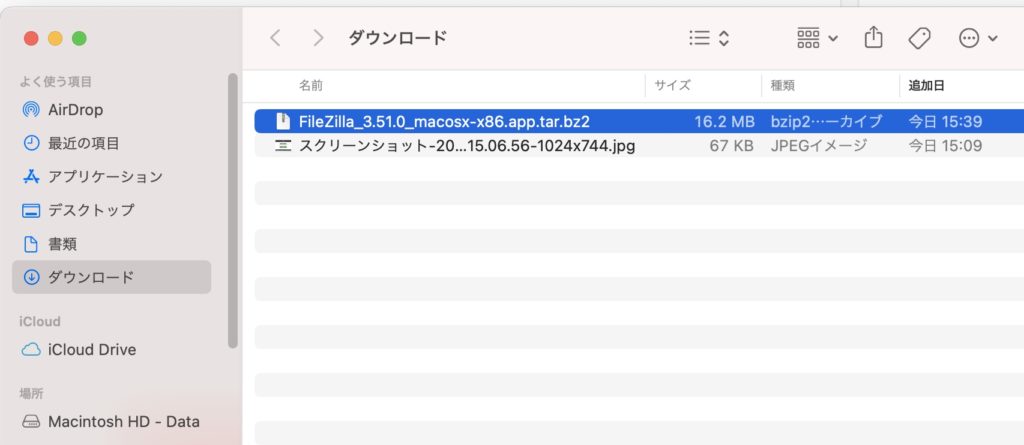Open デスクトップ in the sidebar
This screenshot has width=1024, height=445.
pos(112,210)
